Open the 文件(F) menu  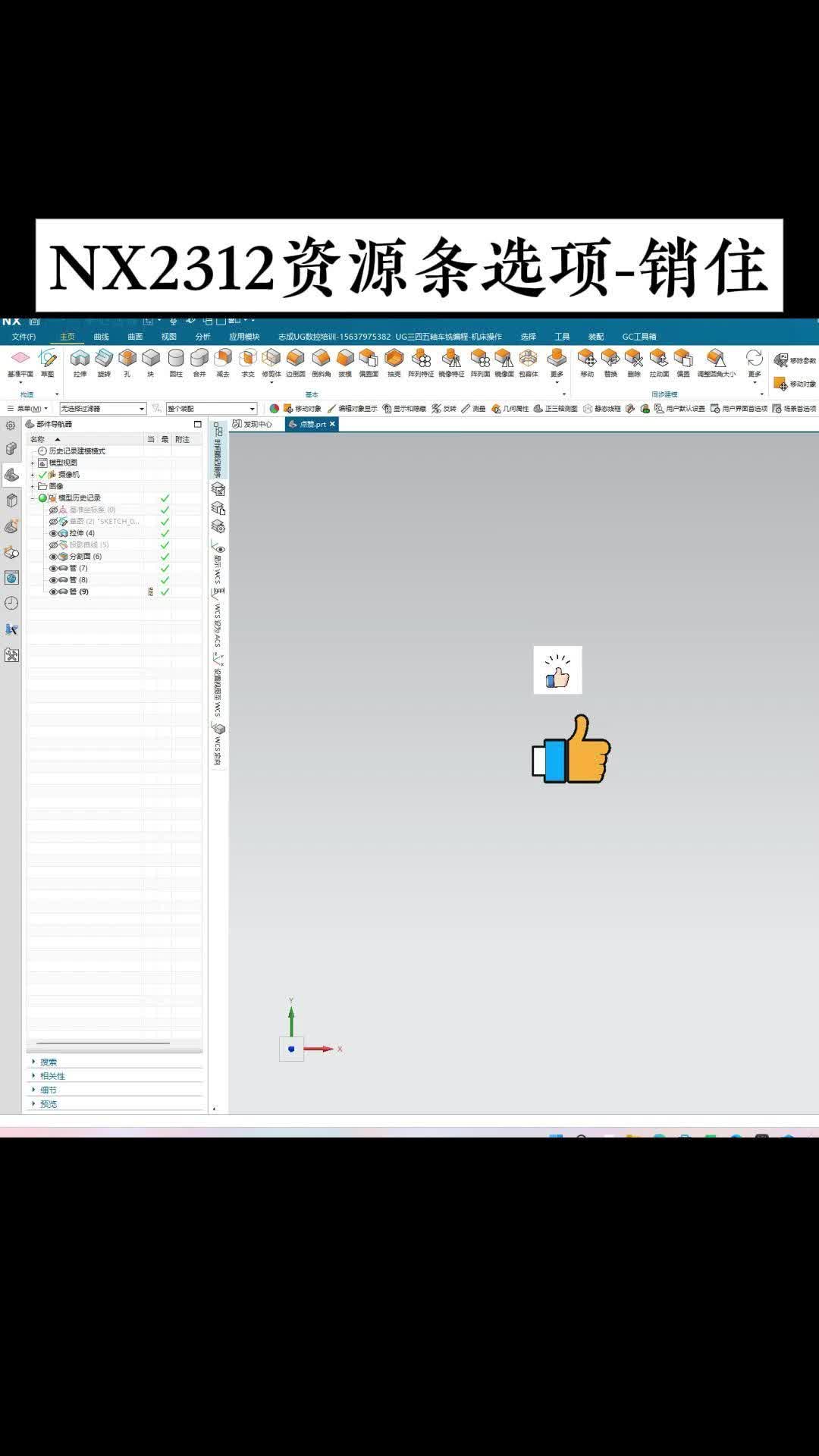coord(24,337)
